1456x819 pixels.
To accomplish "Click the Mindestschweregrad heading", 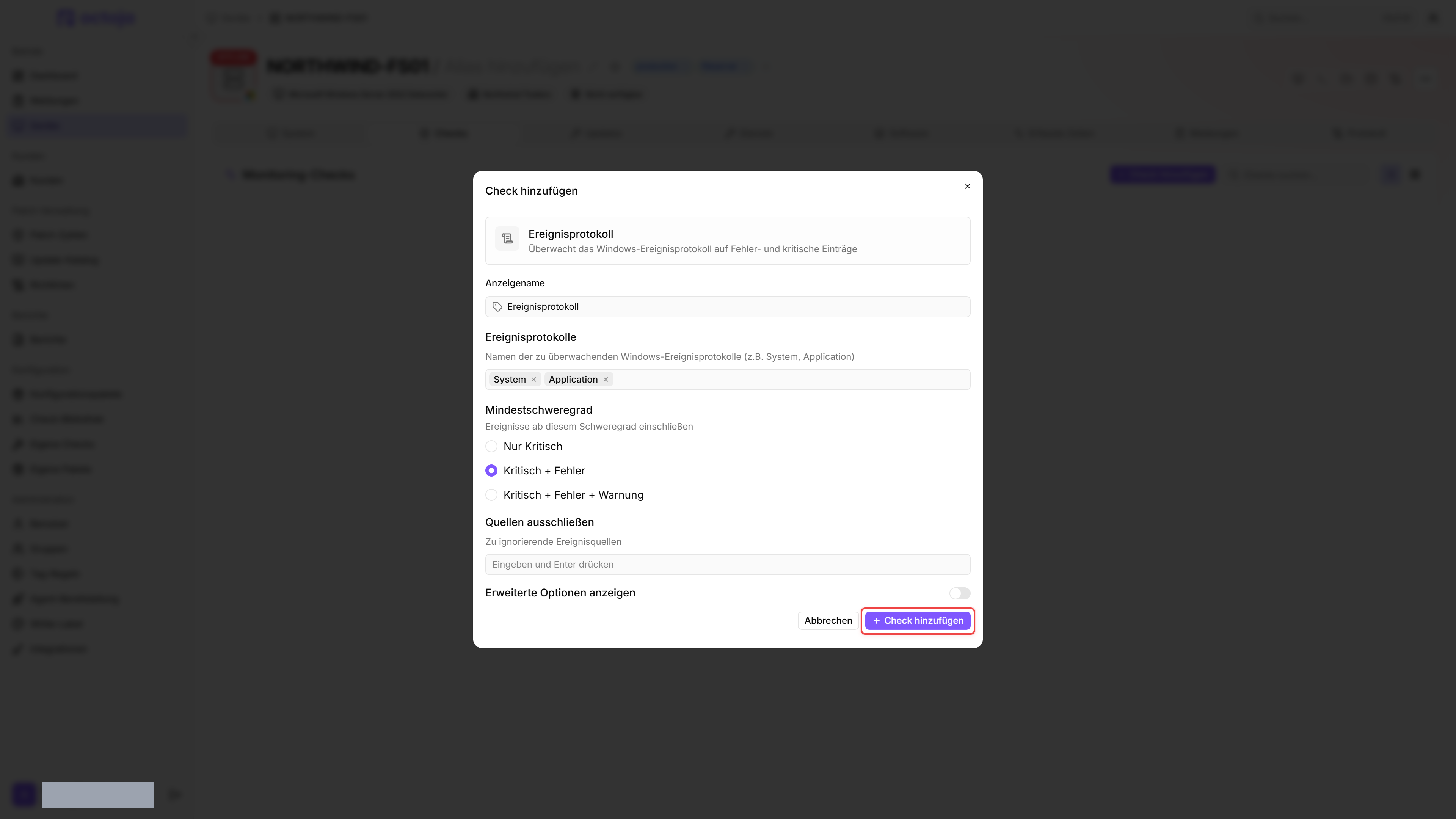I will 539,410.
